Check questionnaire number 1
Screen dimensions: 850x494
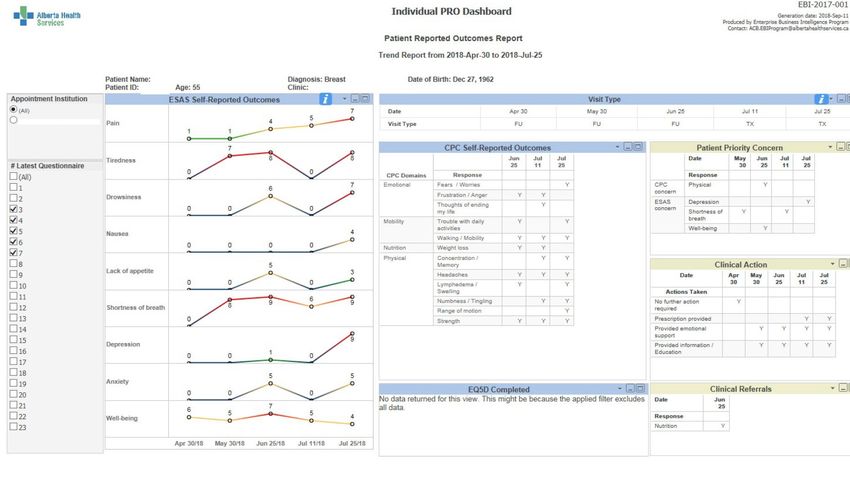14,187
